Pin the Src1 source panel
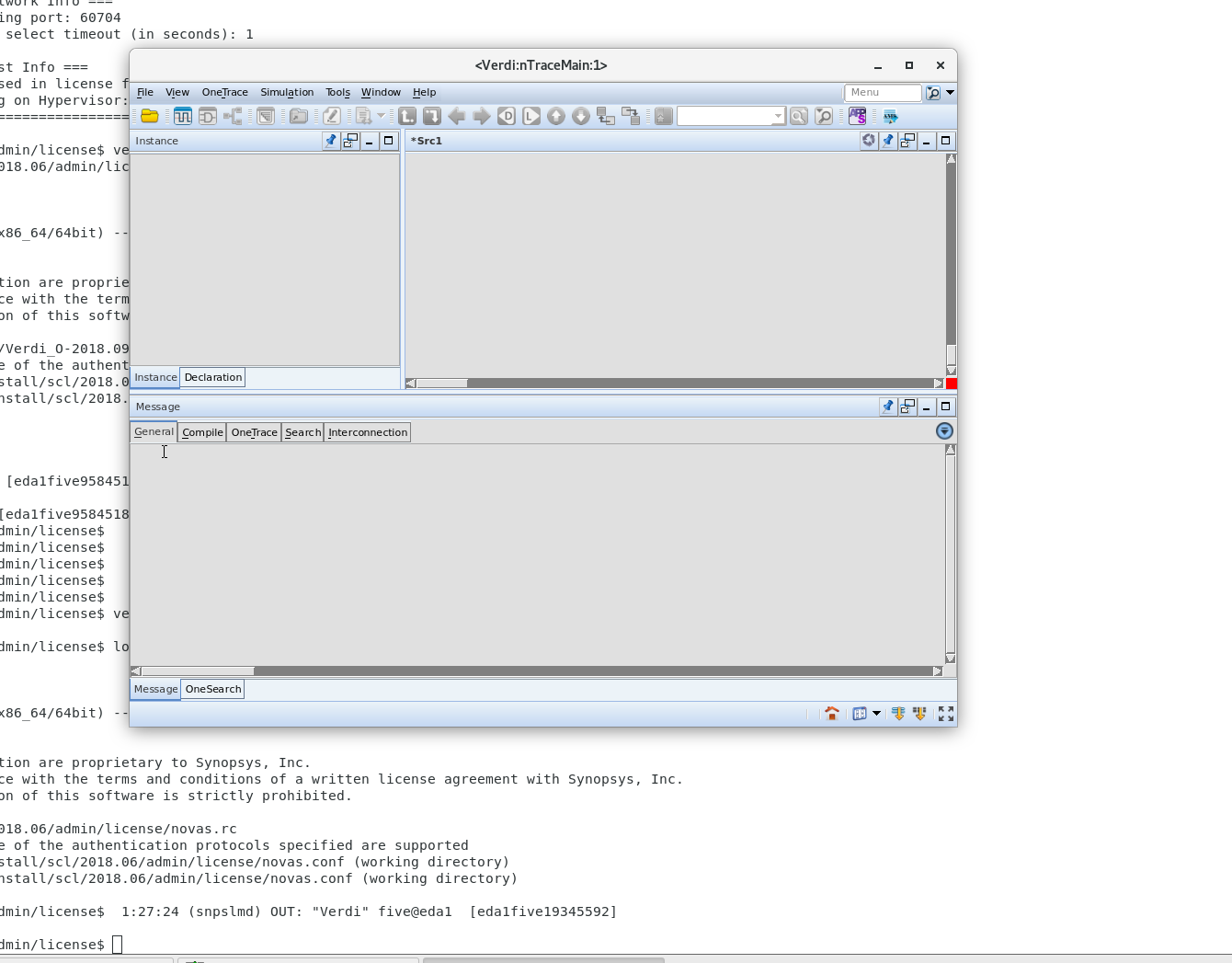 (888, 141)
